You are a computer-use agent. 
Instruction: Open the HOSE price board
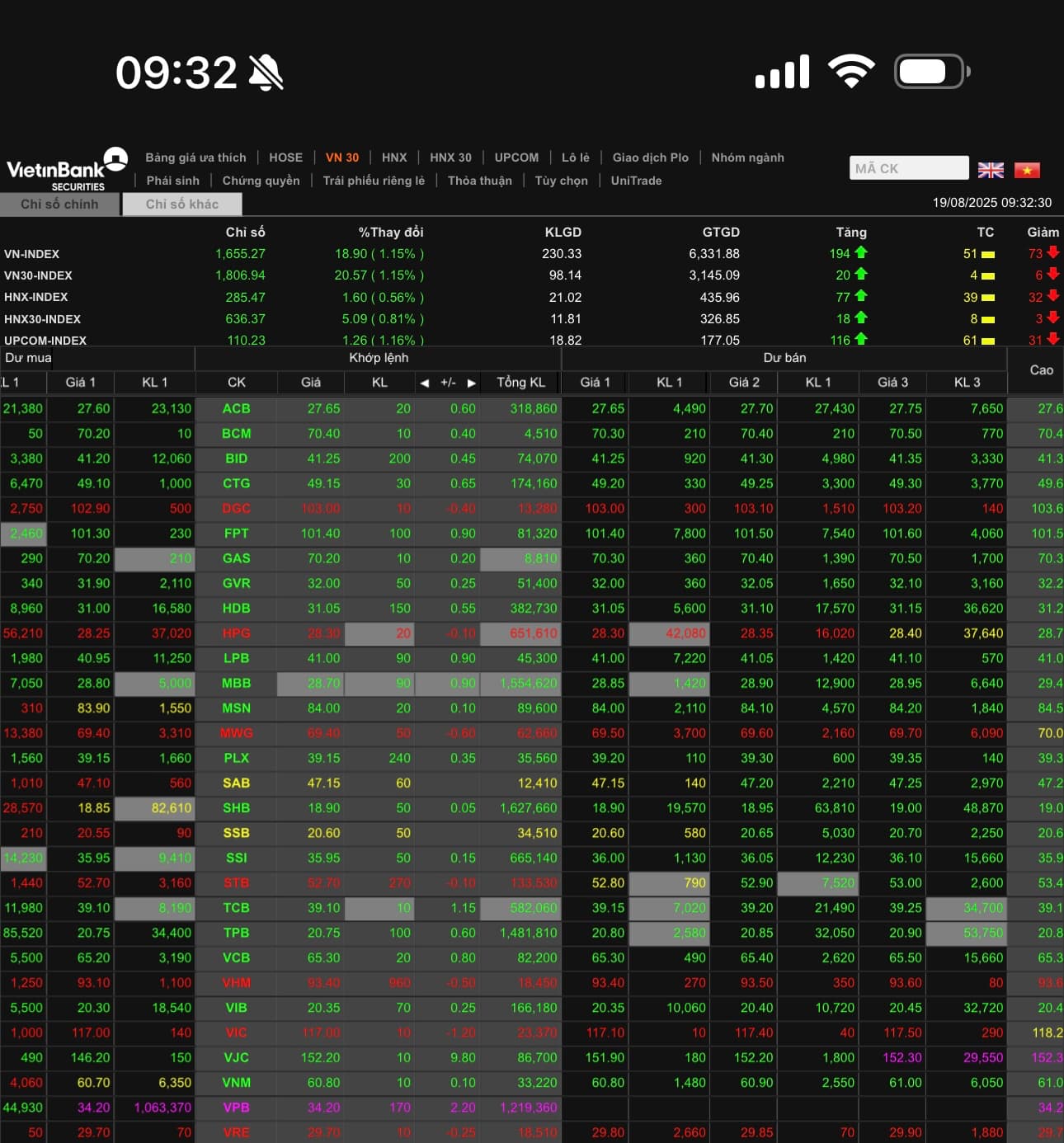(x=285, y=158)
